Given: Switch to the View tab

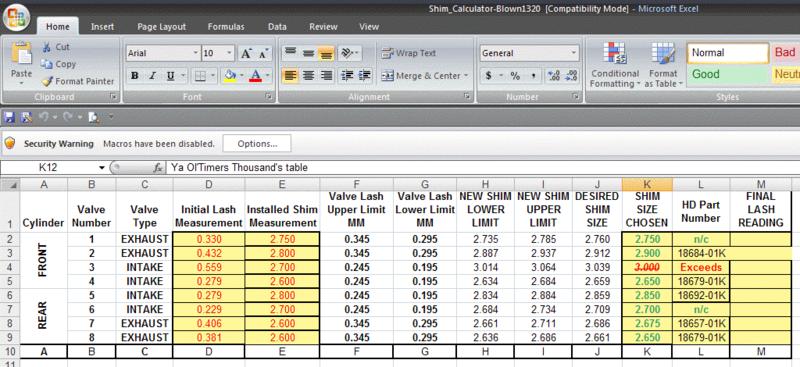Looking at the screenshot, I should click(x=369, y=27).
